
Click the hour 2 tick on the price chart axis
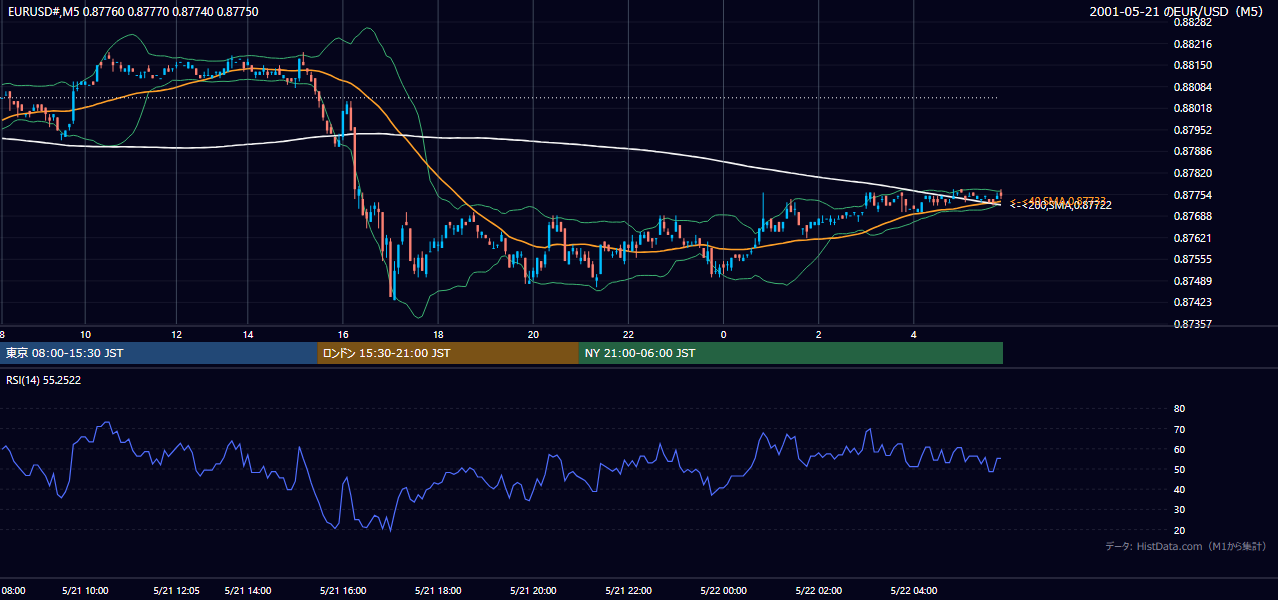(818, 334)
